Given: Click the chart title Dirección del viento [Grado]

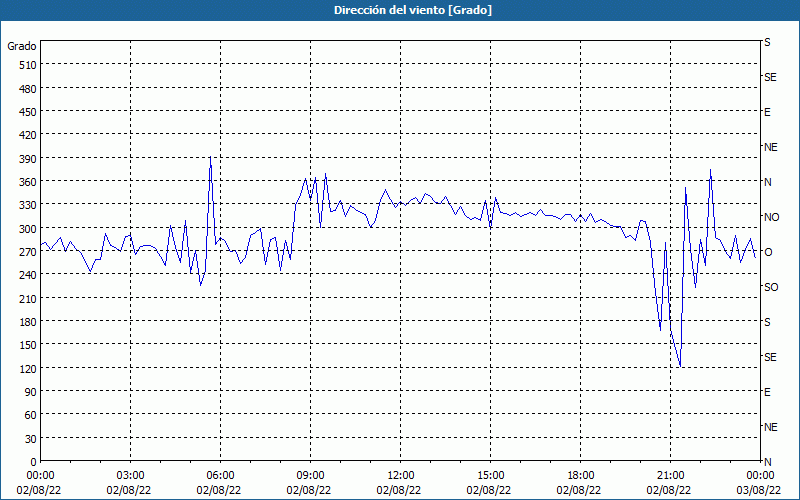Looking at the screenshot, I should pos(413,10).
